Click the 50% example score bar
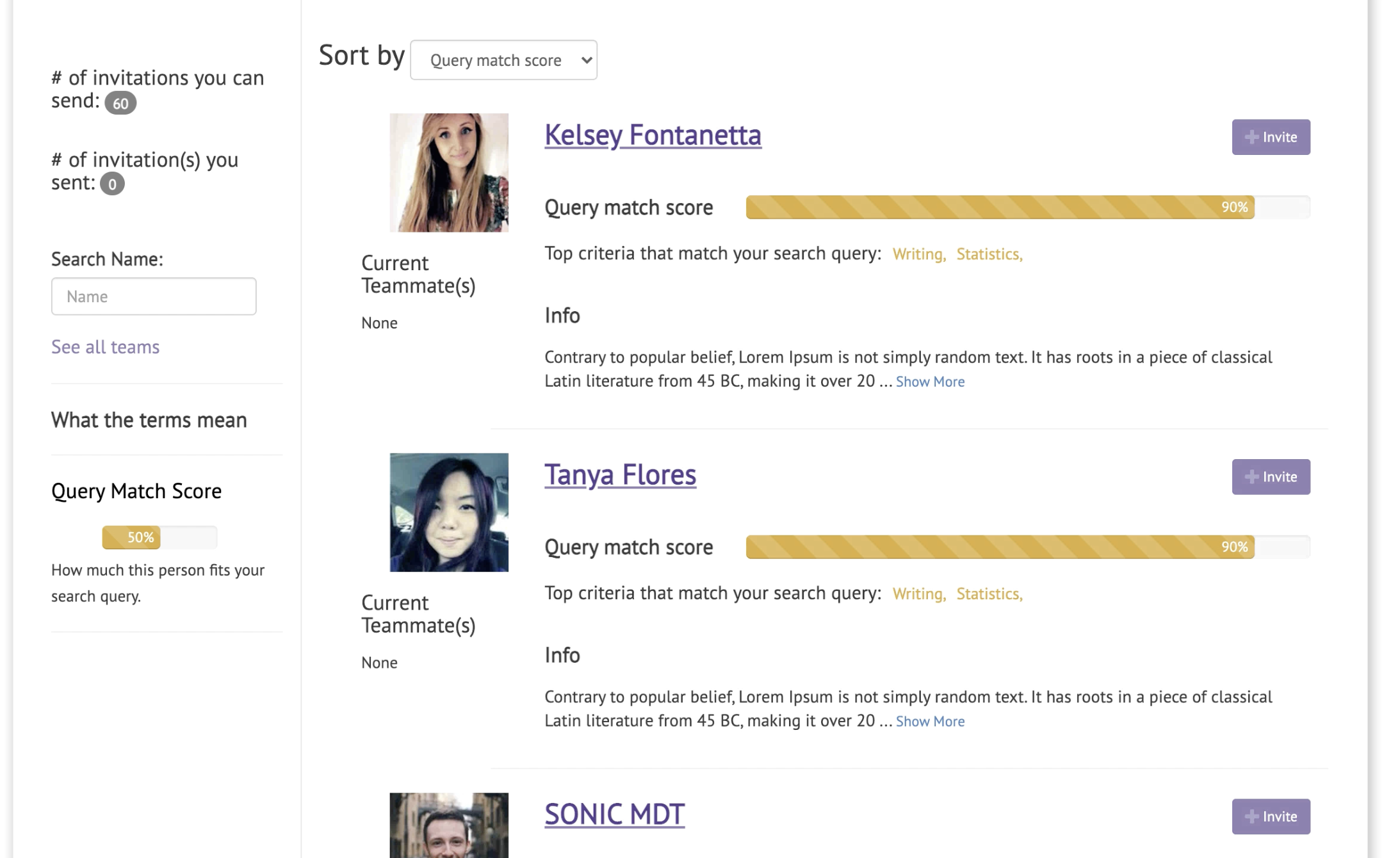This screenshot has width=1400, height=858. 159,537
